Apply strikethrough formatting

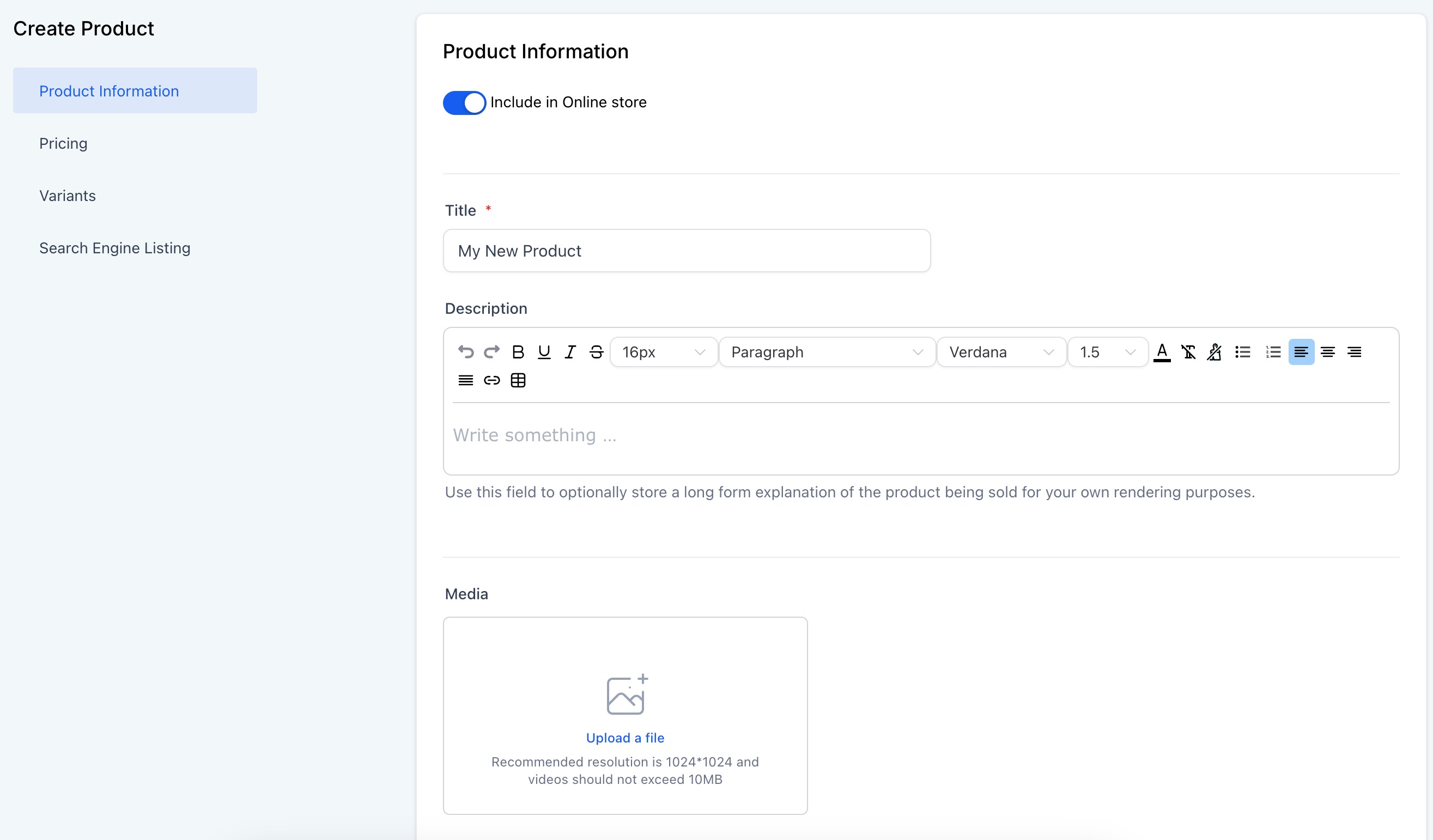[596, 352]
